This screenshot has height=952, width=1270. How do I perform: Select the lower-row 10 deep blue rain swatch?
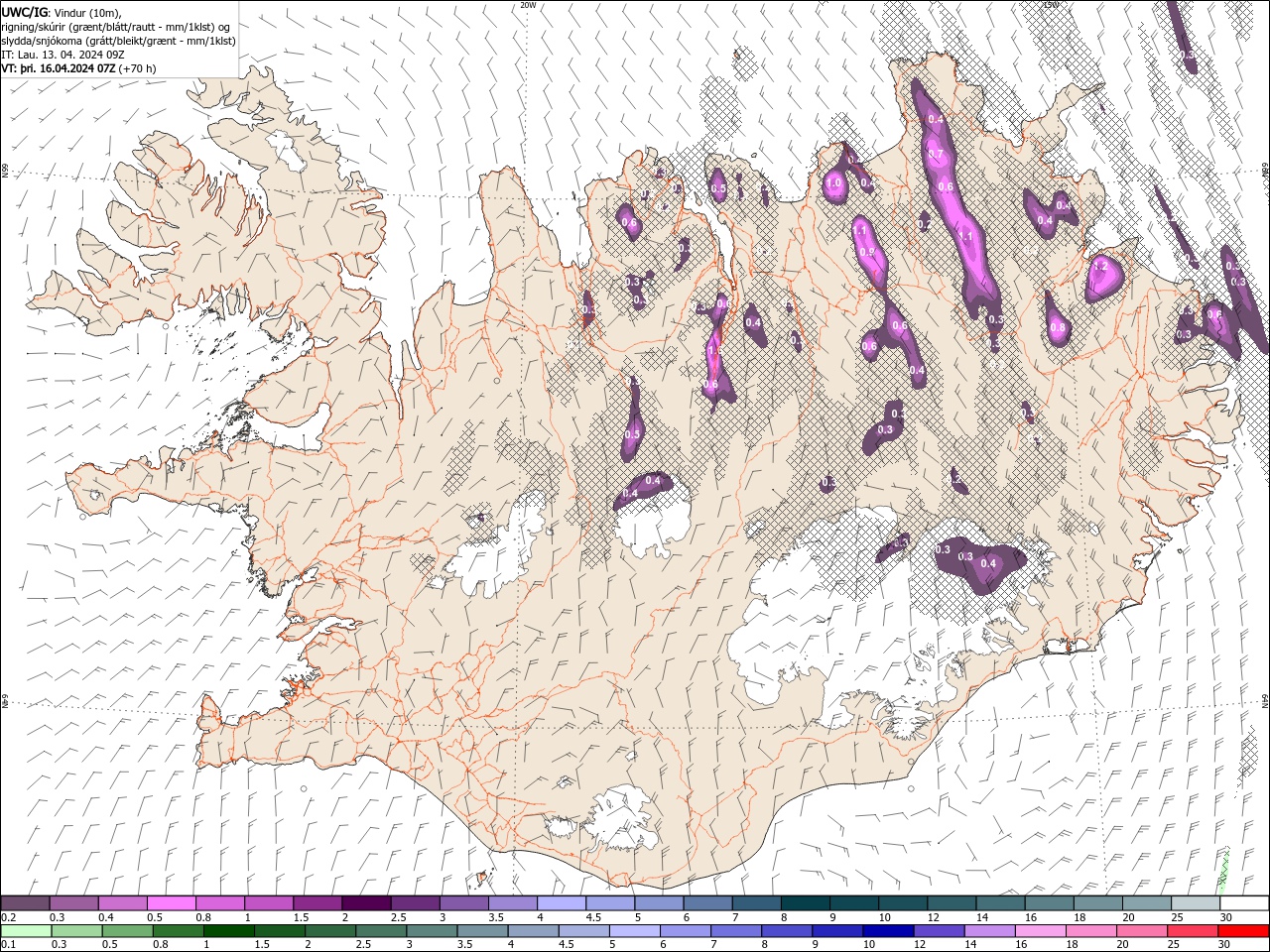point(888,931)
